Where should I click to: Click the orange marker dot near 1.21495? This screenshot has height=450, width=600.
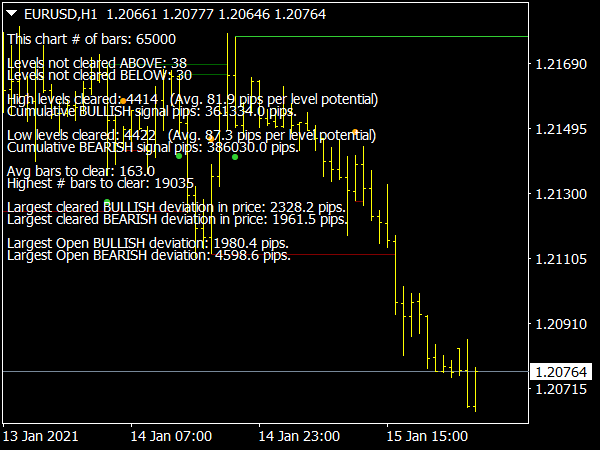tap(355, 132)
